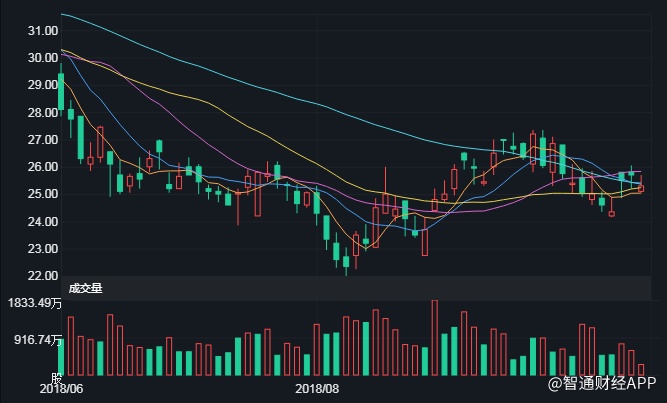Click the 股 unit label below volume axis

[56, 378]
